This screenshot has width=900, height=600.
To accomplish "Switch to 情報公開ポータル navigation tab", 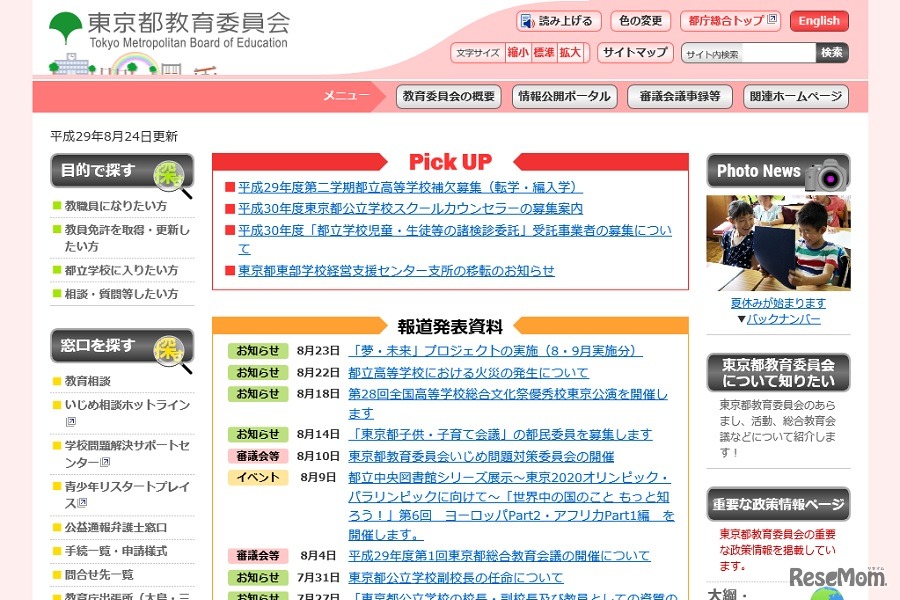I will pos(564,95).
